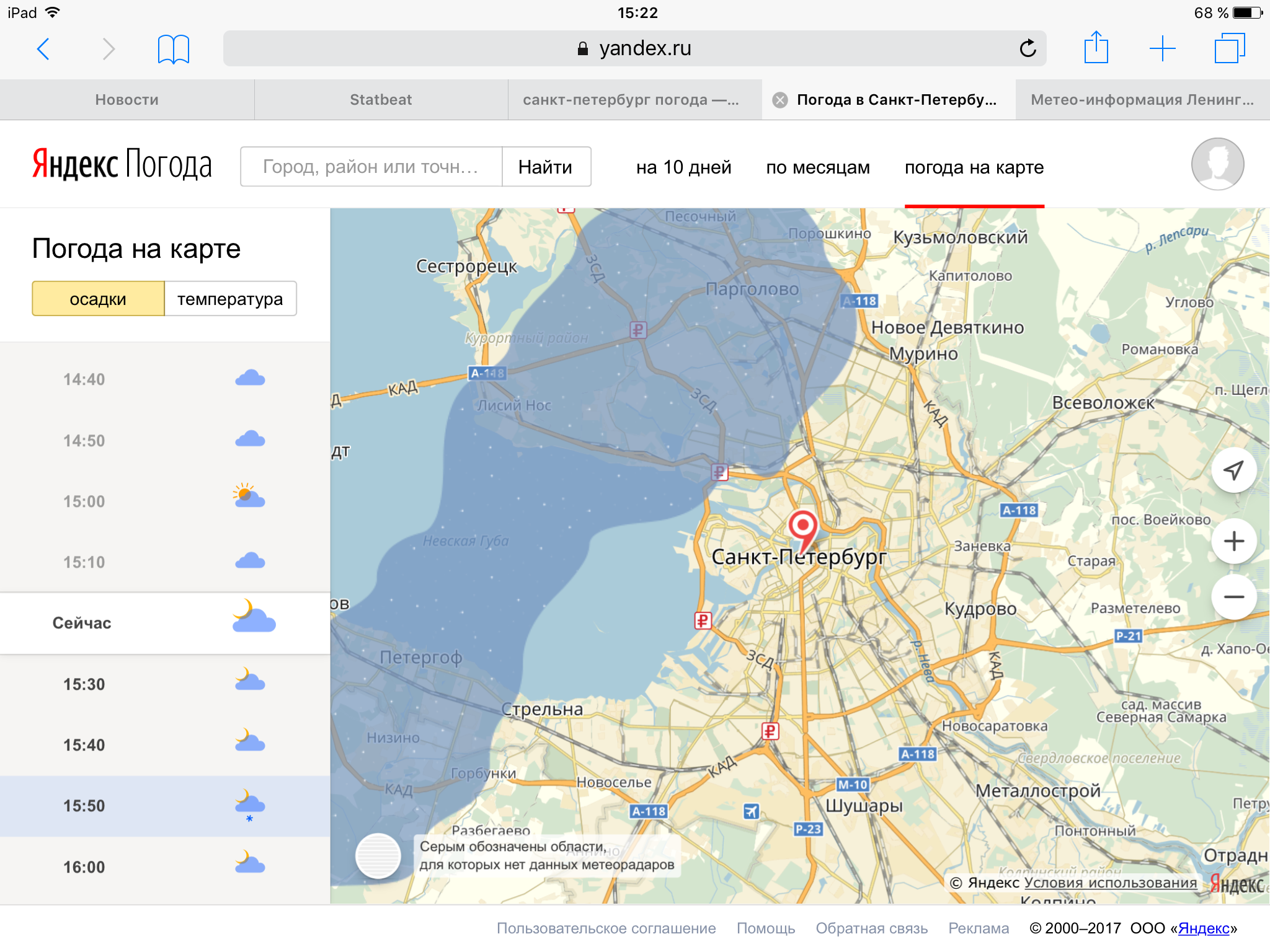Add a new tab with plus icon
Viewport: 1270px width, 952px height.
tap(1162, 48)
